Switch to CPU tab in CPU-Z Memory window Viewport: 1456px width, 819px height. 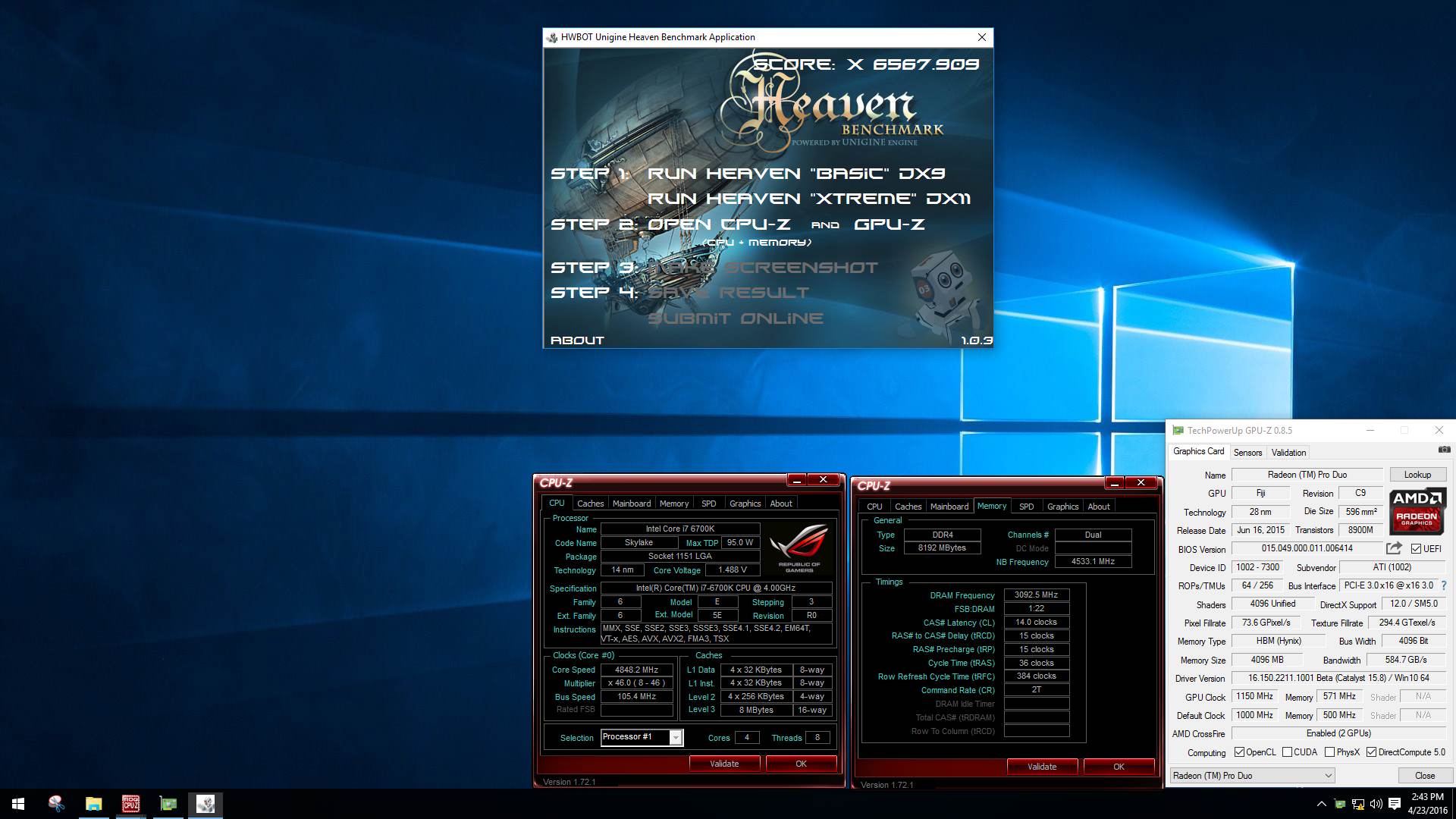tap(874, 507)
